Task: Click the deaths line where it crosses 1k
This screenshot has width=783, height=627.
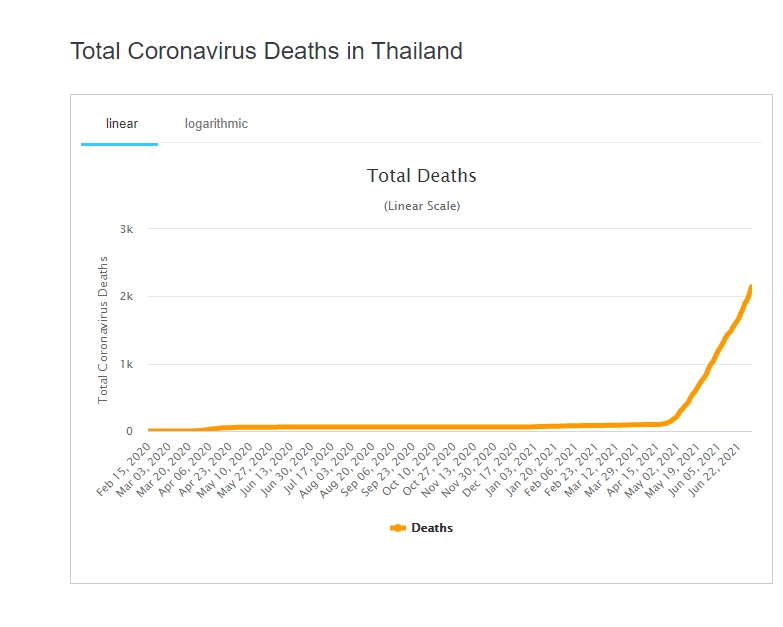Action: 711,364
